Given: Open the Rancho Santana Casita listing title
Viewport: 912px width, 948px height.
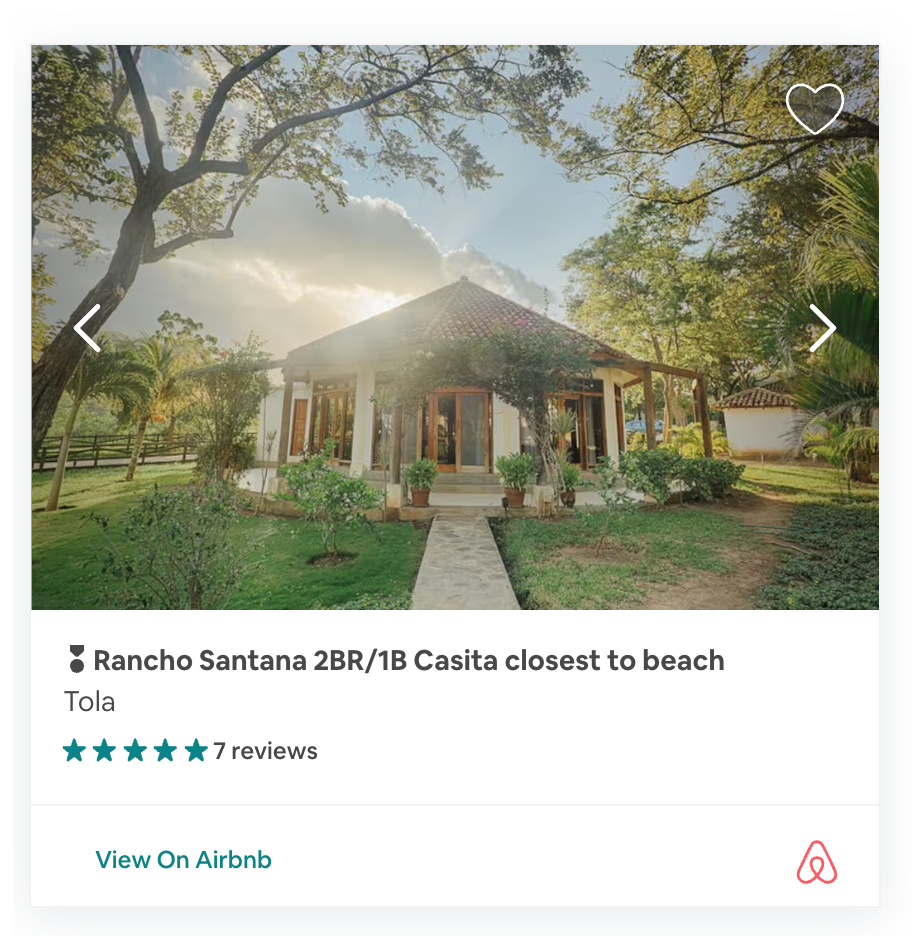Looking at the screenshot, I should click(409, 660).
